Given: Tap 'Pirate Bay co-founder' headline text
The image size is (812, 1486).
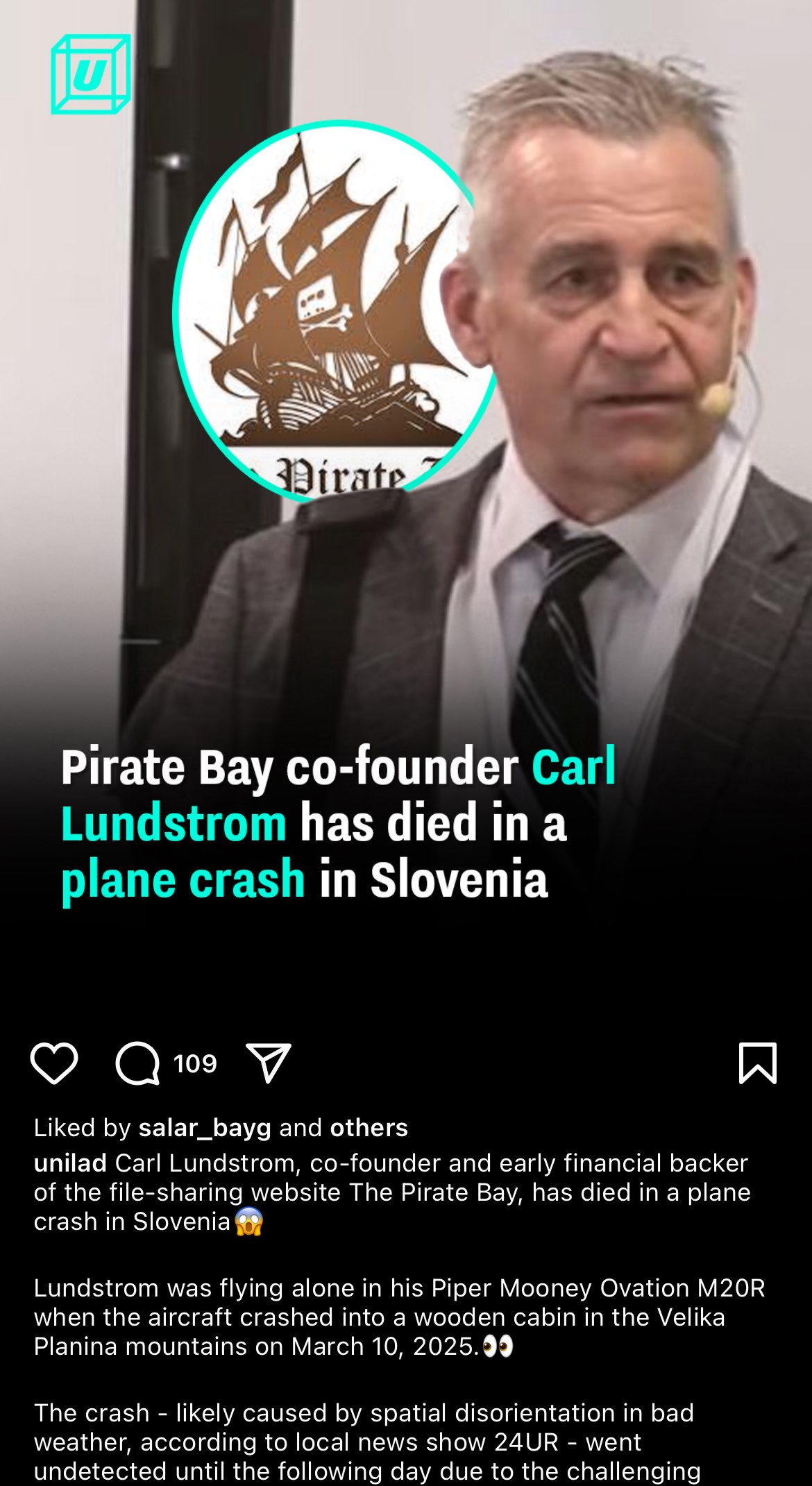Looking at the screenshot, I should pos(289,768).
